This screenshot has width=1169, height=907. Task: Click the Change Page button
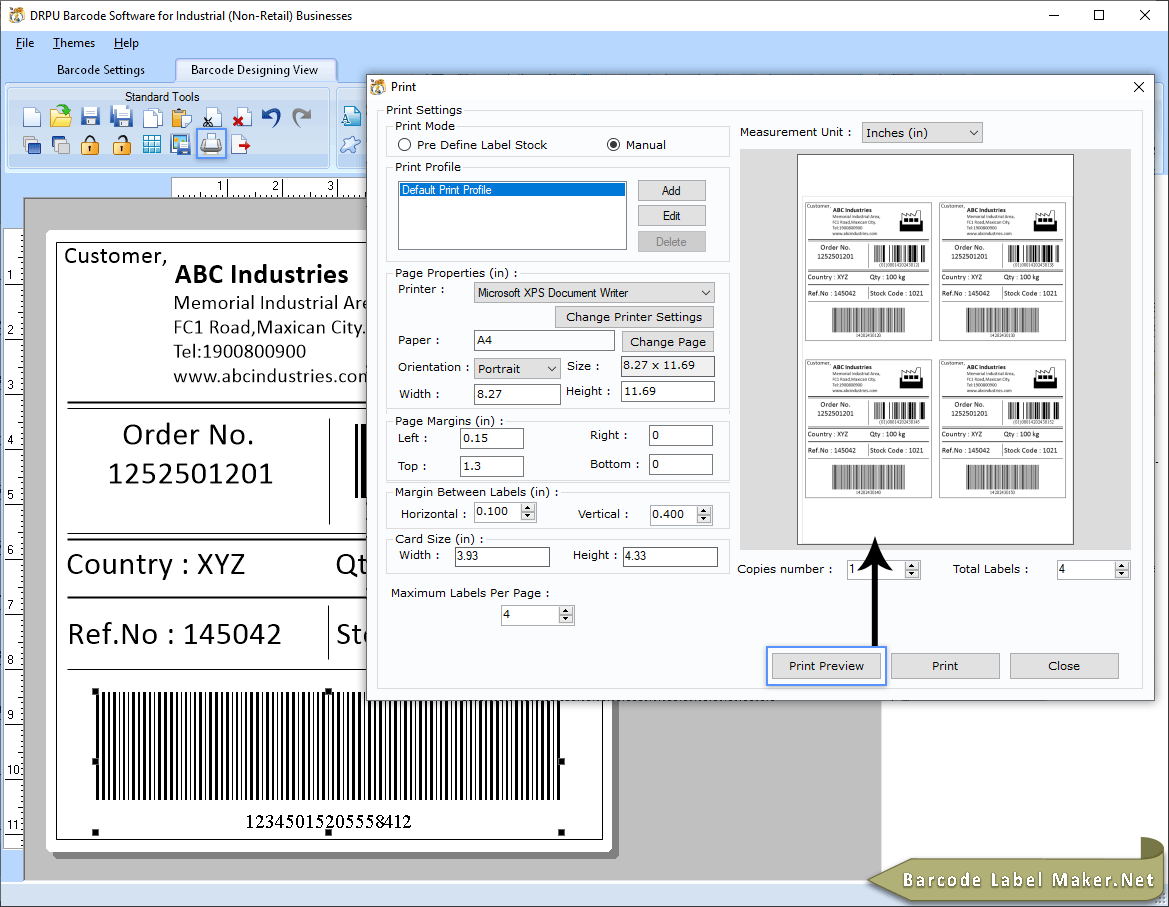[x=667, y=342]
